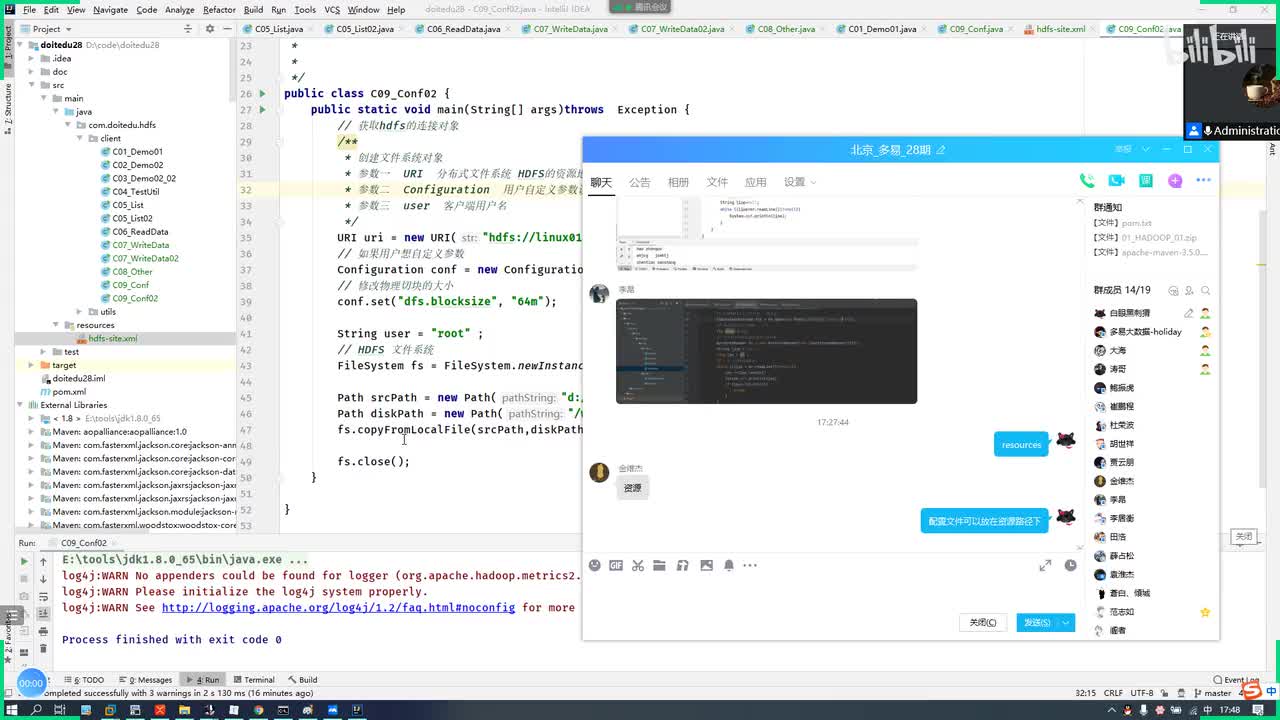
Task: Switch to the 文件 tab in chat window
Action: click(717, 182)
